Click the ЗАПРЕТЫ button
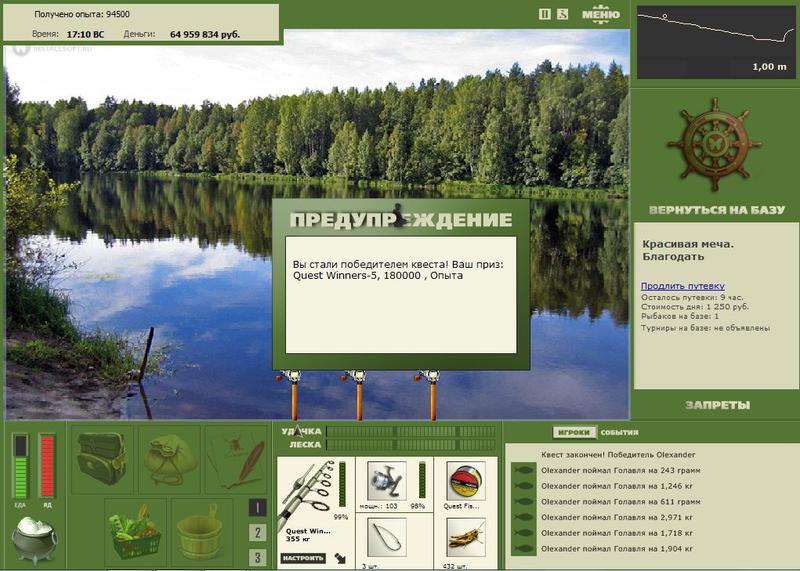 [x=717, y=405]
